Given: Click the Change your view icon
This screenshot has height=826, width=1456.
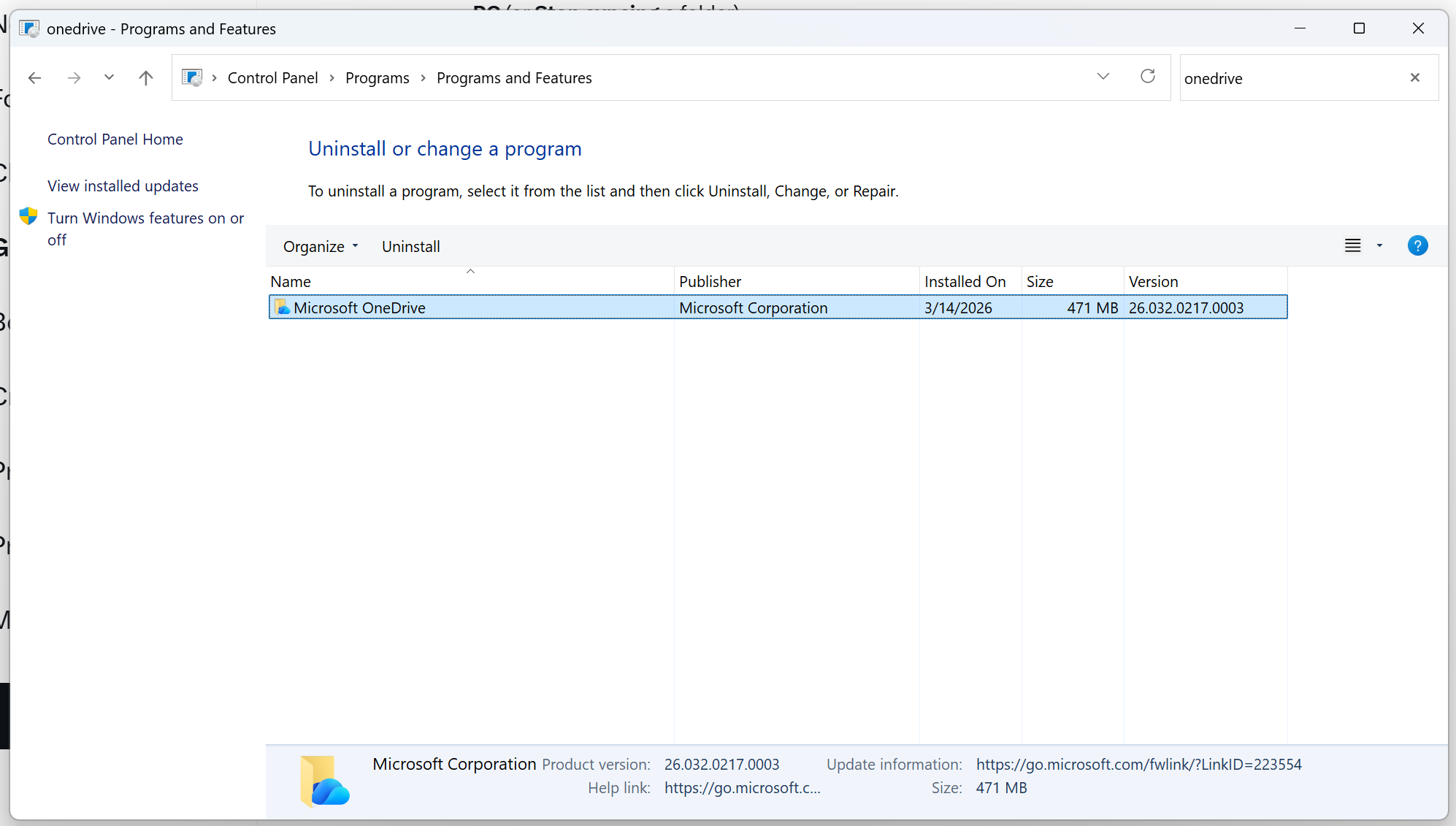Looking at the screenshot, I should [x=1352, y=246].
